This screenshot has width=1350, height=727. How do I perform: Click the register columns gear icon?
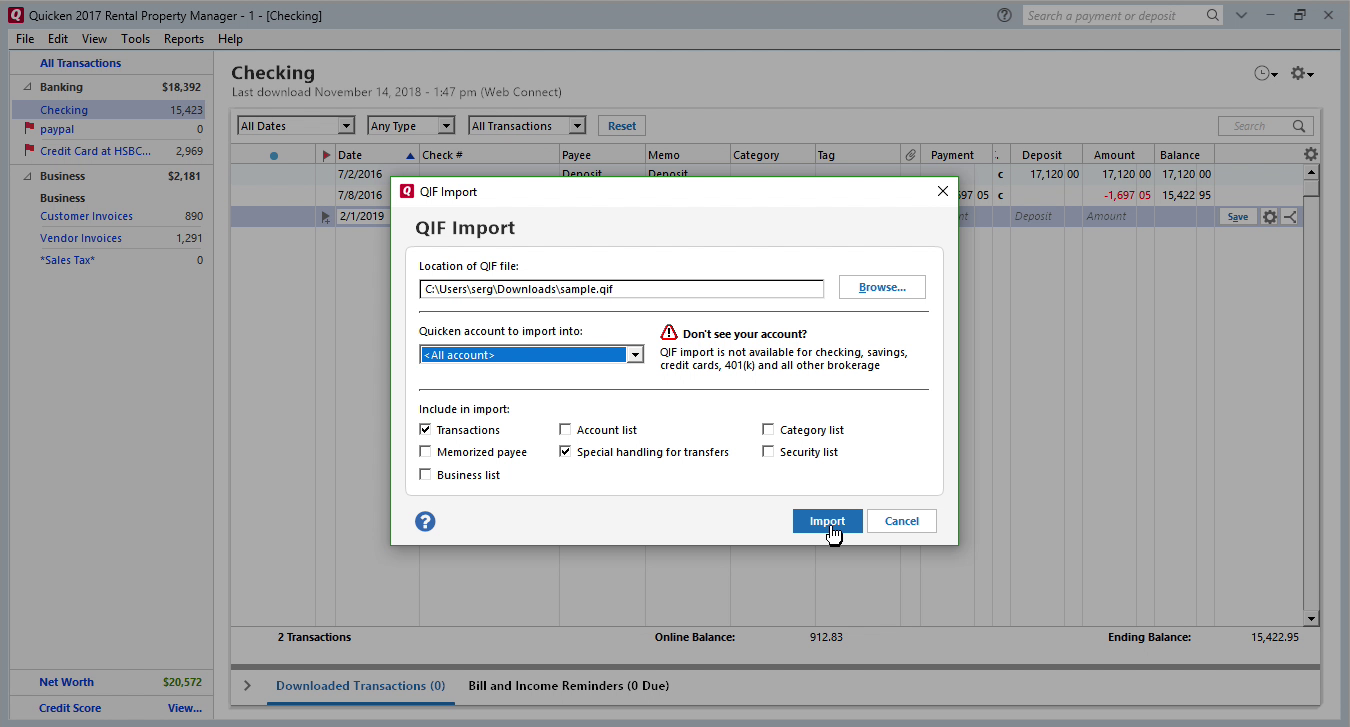1311,154
